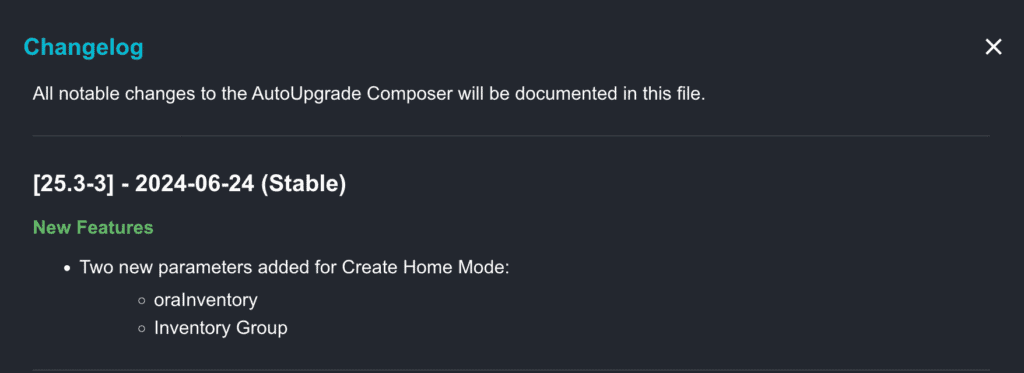Select the Inventory Group list entry

pyautogui.click(x=221, y=328)
